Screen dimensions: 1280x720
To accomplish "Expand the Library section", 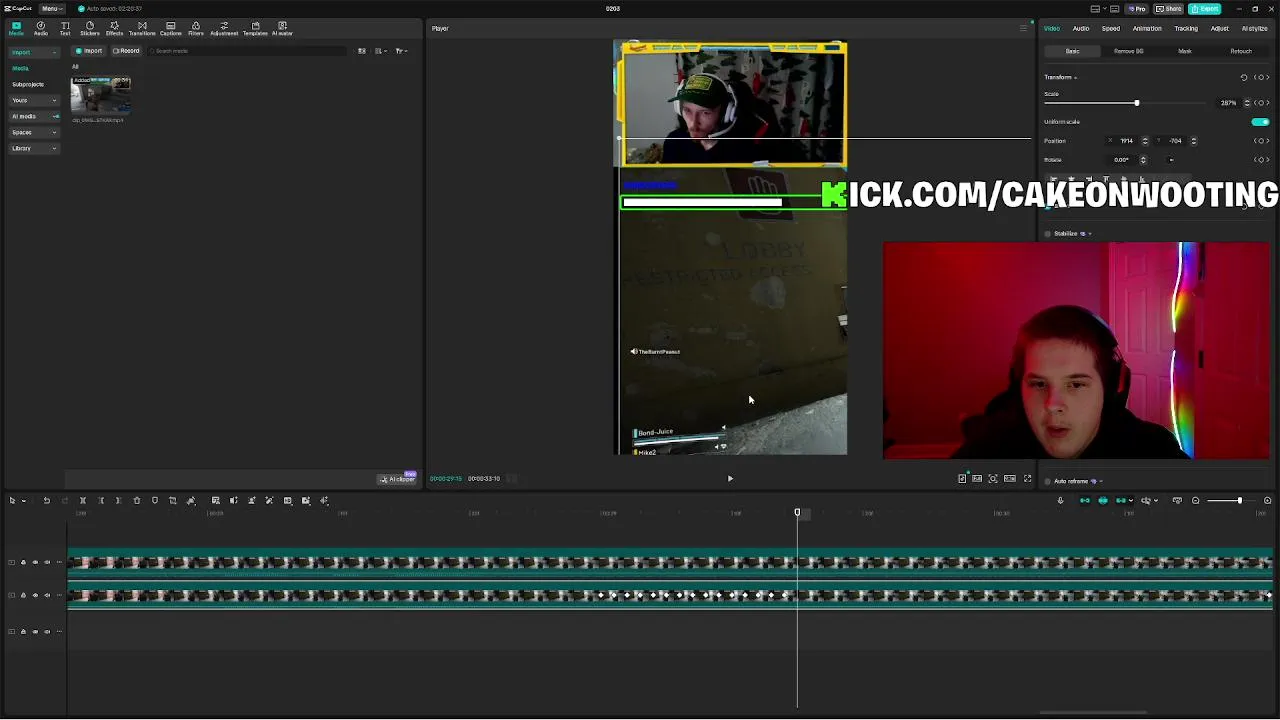I will point(34,148).
